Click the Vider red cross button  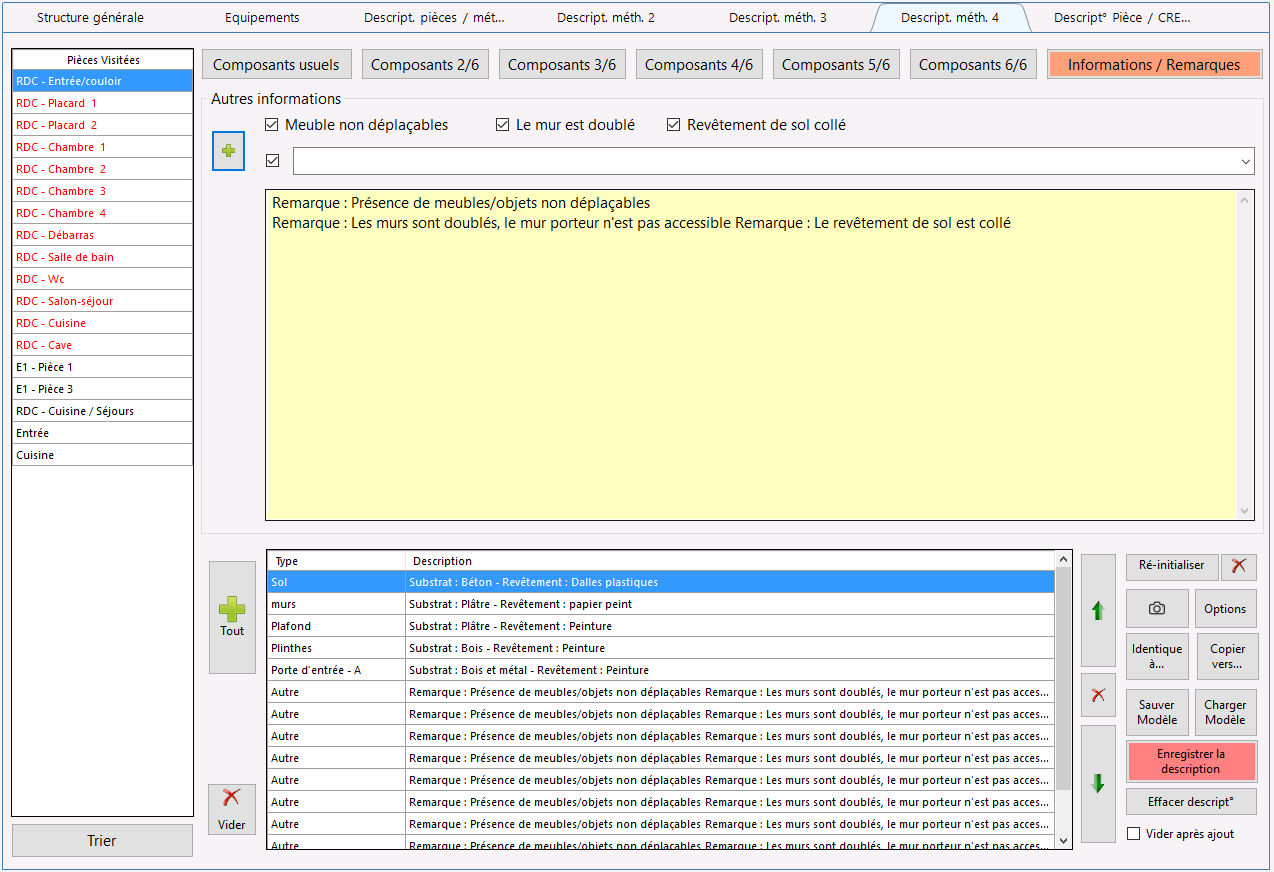click(x=232, y=809)
